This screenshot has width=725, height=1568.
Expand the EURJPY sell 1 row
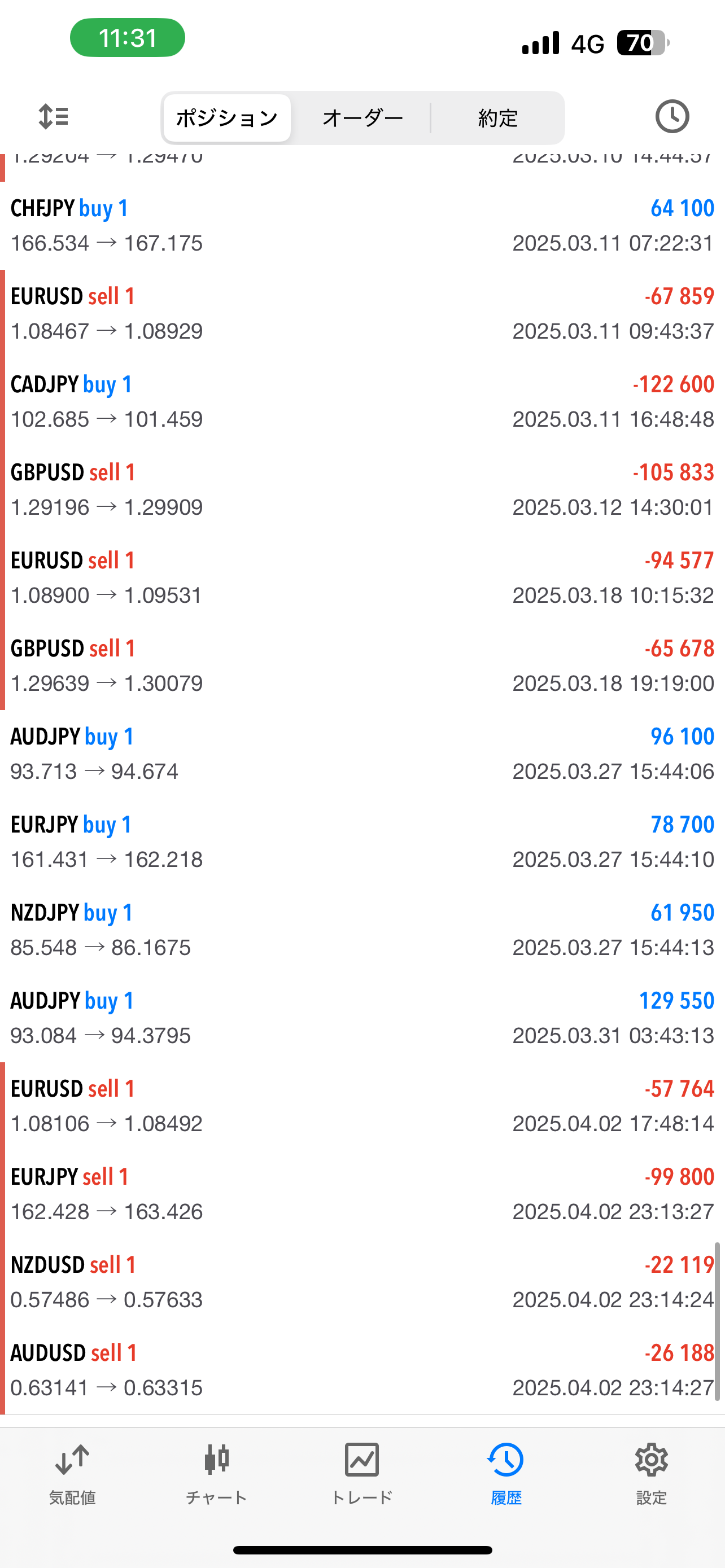[362, 1194]
